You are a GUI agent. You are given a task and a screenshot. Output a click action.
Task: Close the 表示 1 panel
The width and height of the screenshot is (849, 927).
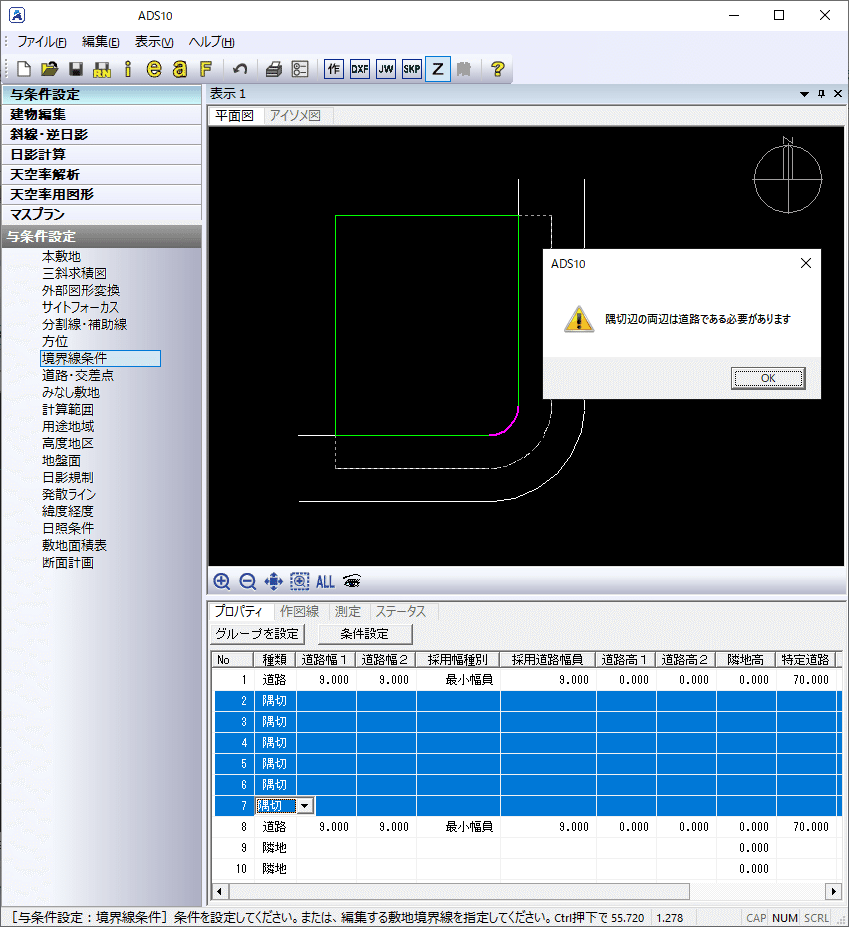coord(838,94)
